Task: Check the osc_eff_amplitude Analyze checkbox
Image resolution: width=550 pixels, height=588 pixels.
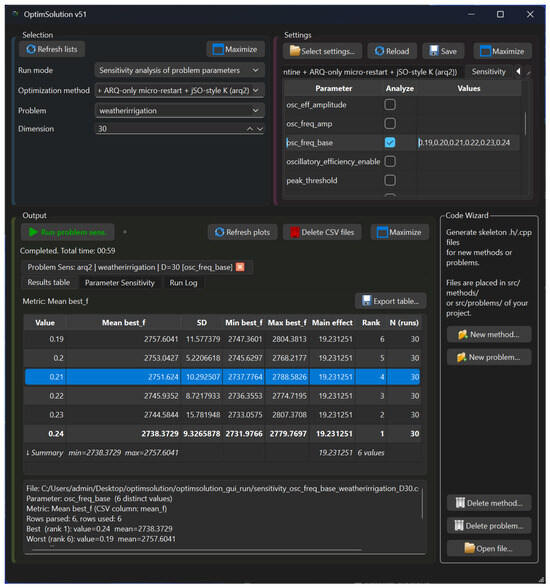Action: [x=390, y=104]
